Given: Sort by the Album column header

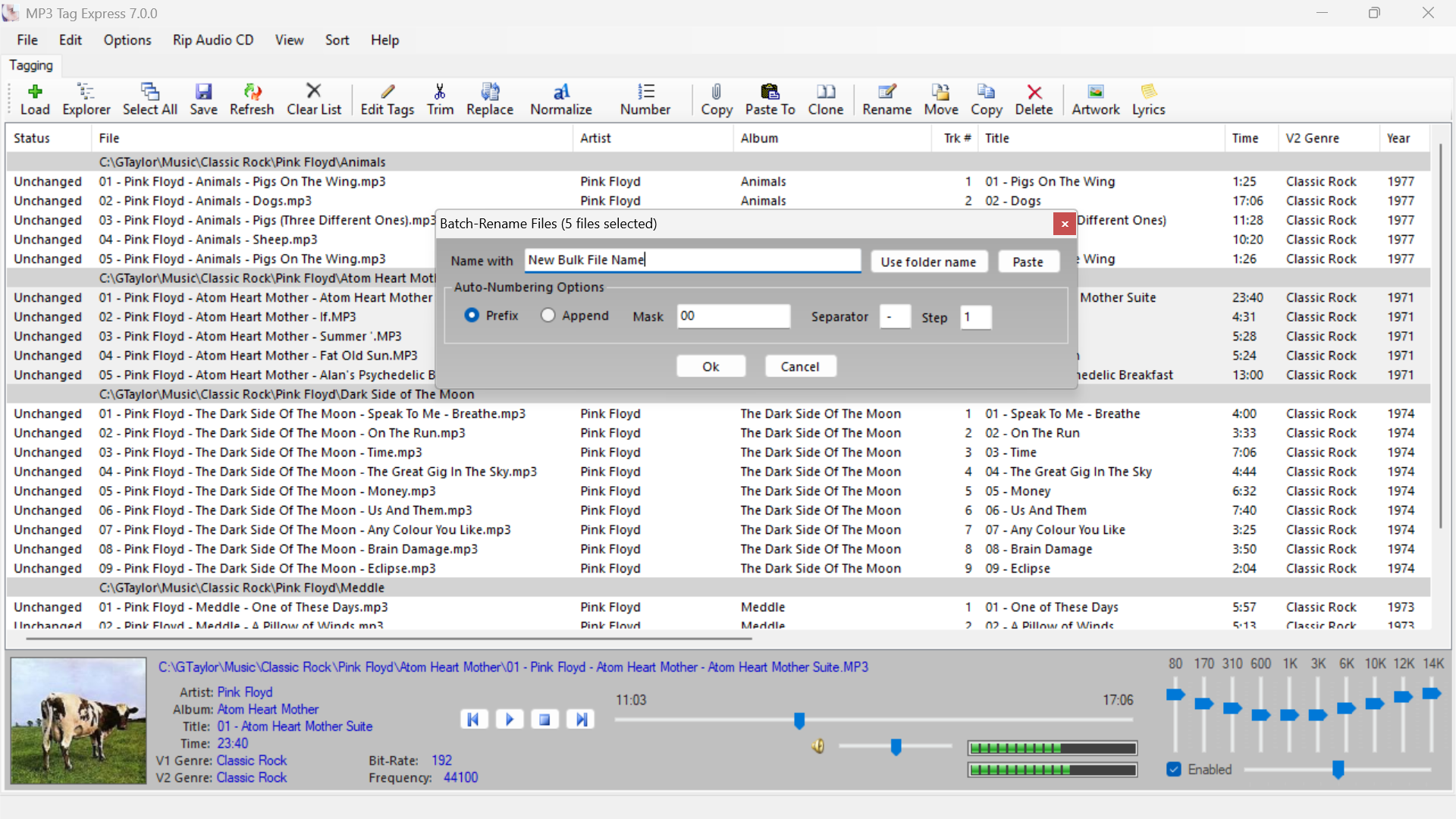Looking at the screenshot, I should [x=832, y=138].
